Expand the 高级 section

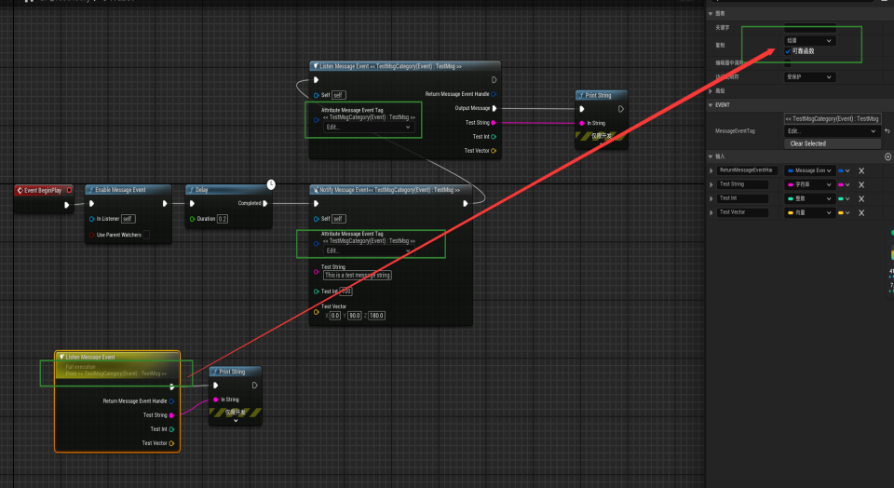(x=710, y=91)
